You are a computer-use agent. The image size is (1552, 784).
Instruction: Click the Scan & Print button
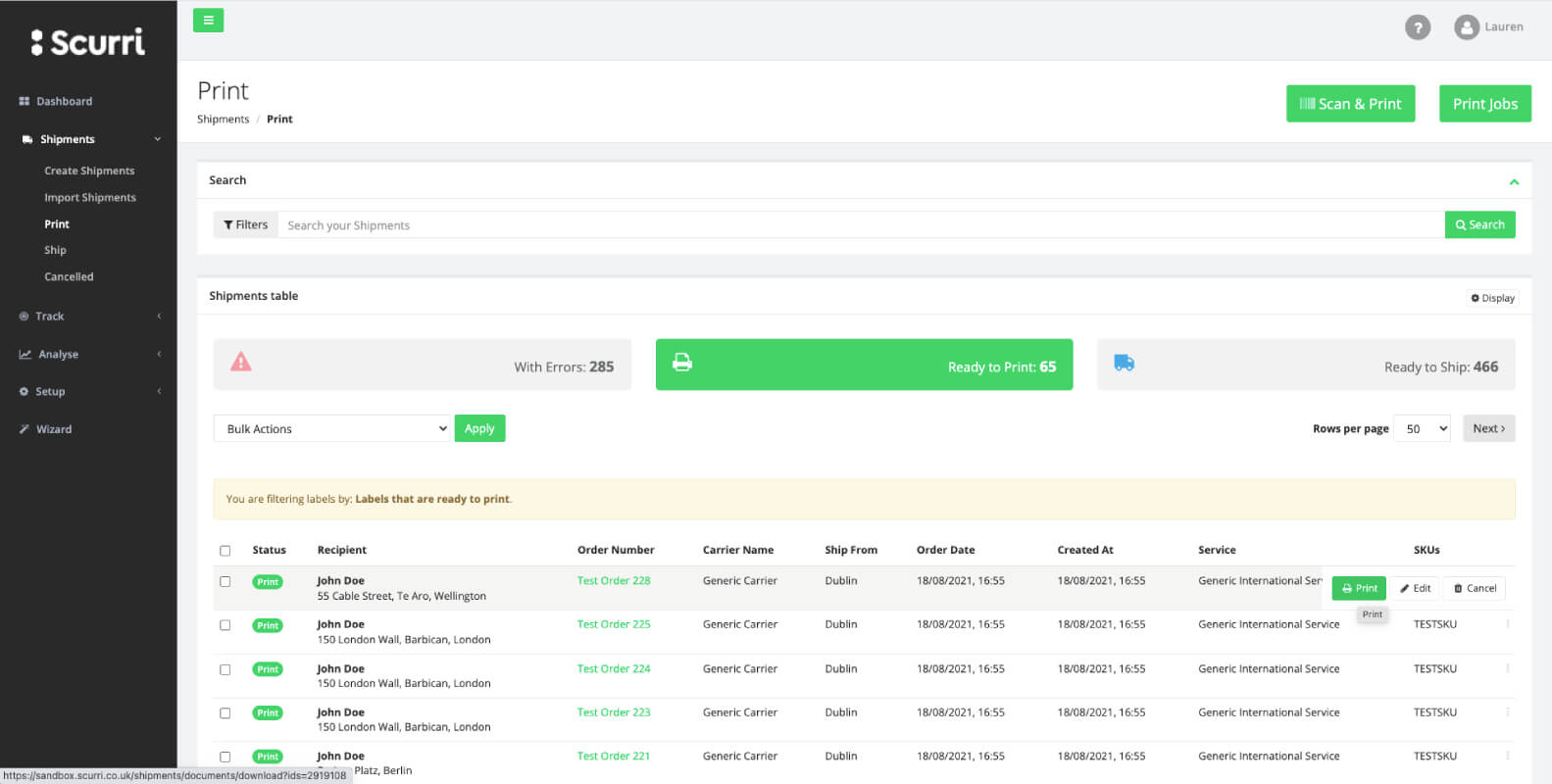[1350, 104]
